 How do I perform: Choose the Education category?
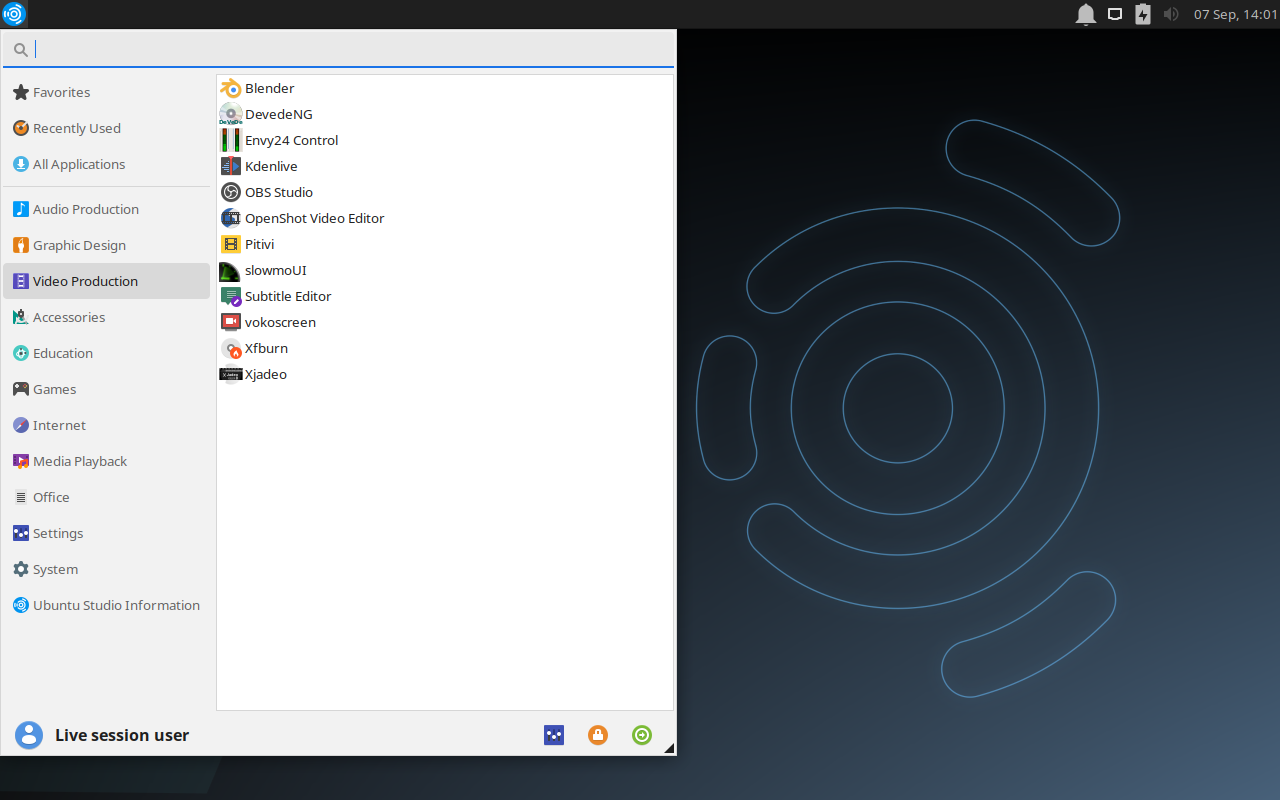107,353
